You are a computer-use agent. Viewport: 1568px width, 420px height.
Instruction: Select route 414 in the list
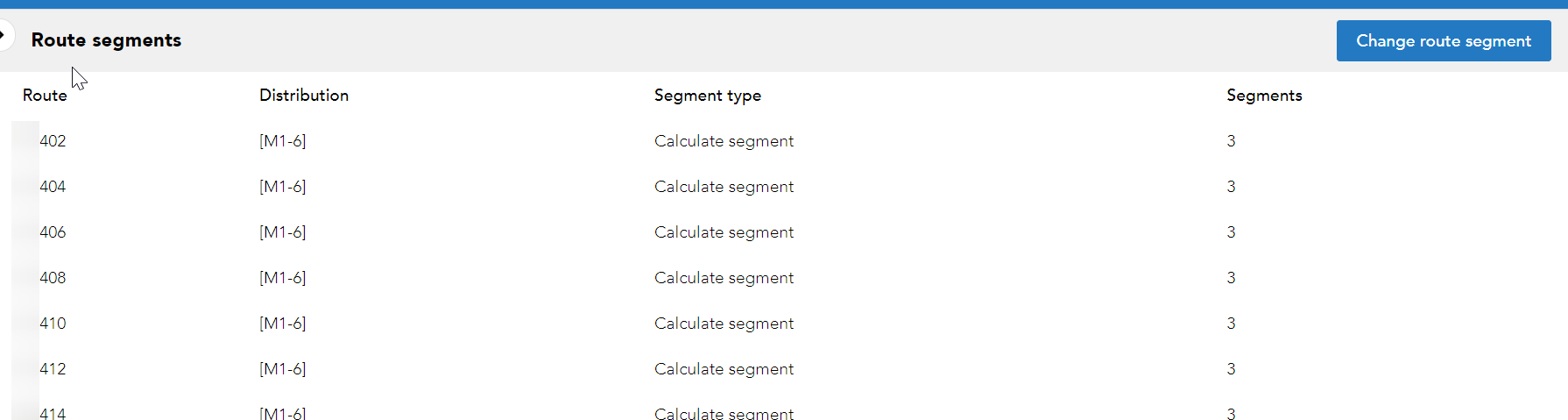(x=53, y=413)
